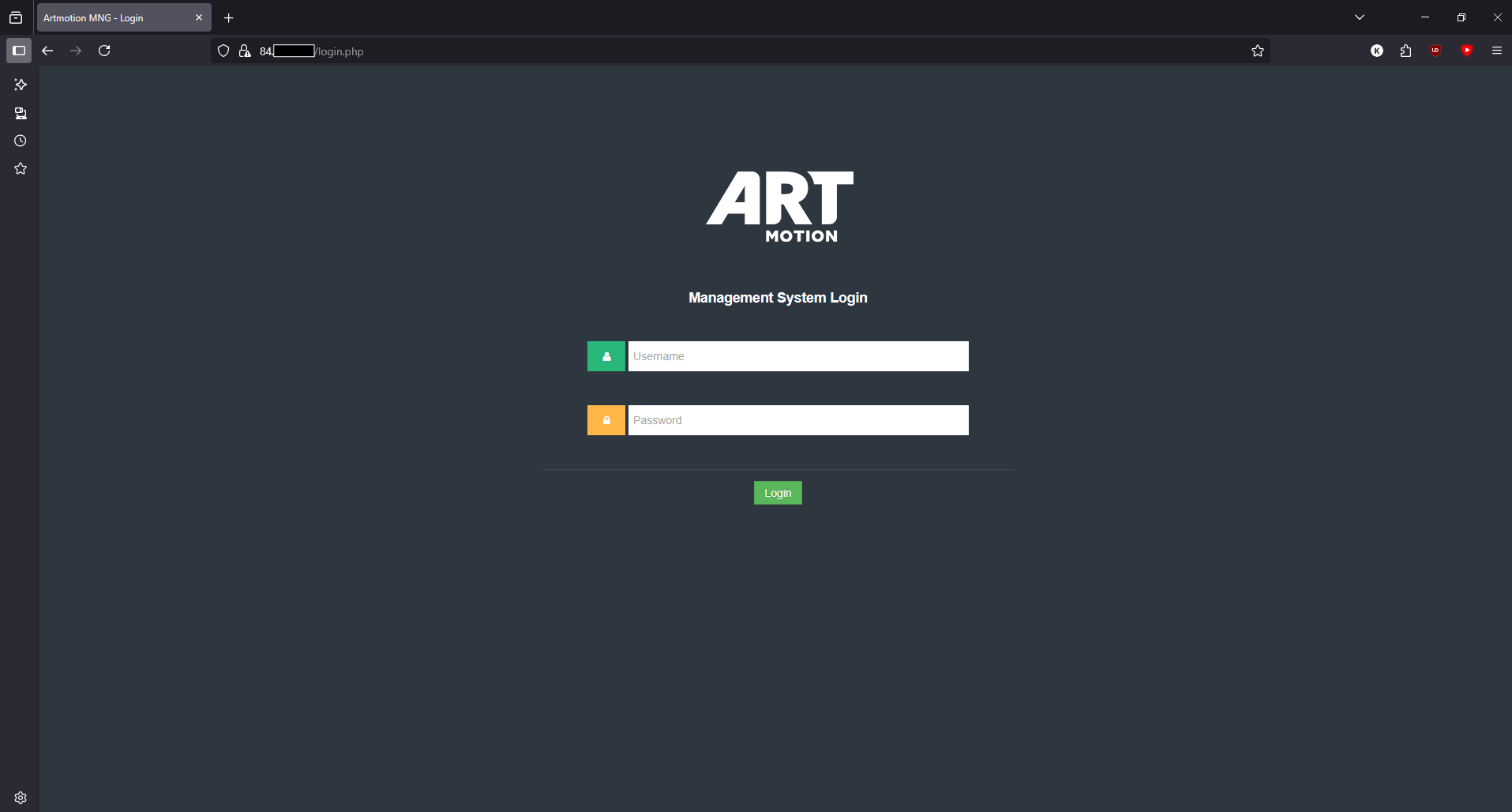This screenshot has width=1512, height=812.
Task: Focus the Username input field
Action: 797,356
